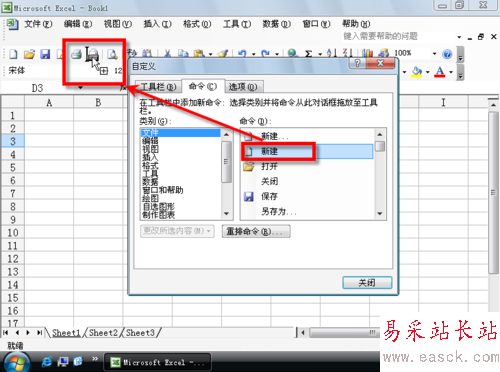Click the AutoSum sigma icon
This screenshot has height=372, width=500.
click(x=309, y=53)
